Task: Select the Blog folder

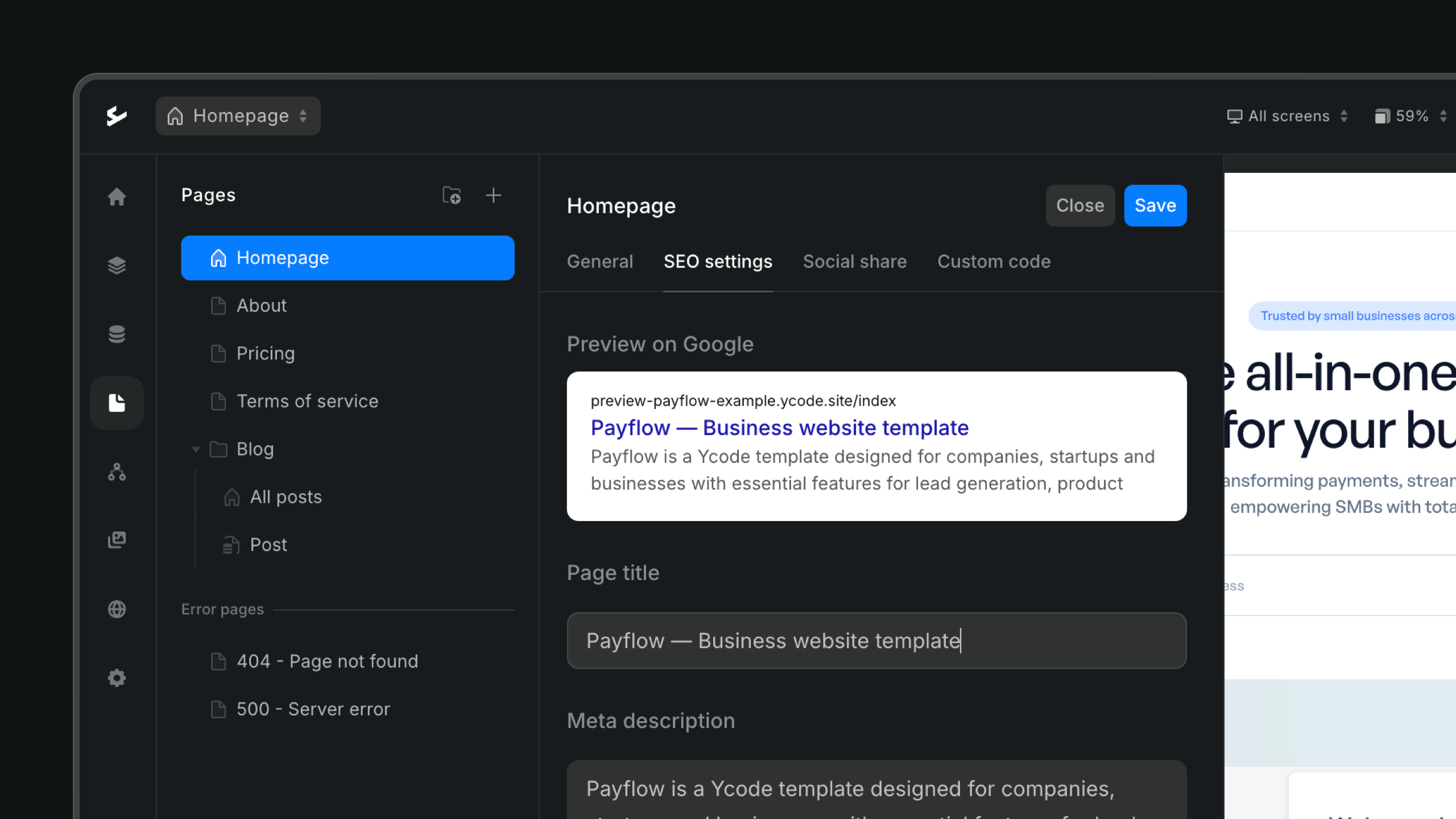Action: click(x=348, y=449)
